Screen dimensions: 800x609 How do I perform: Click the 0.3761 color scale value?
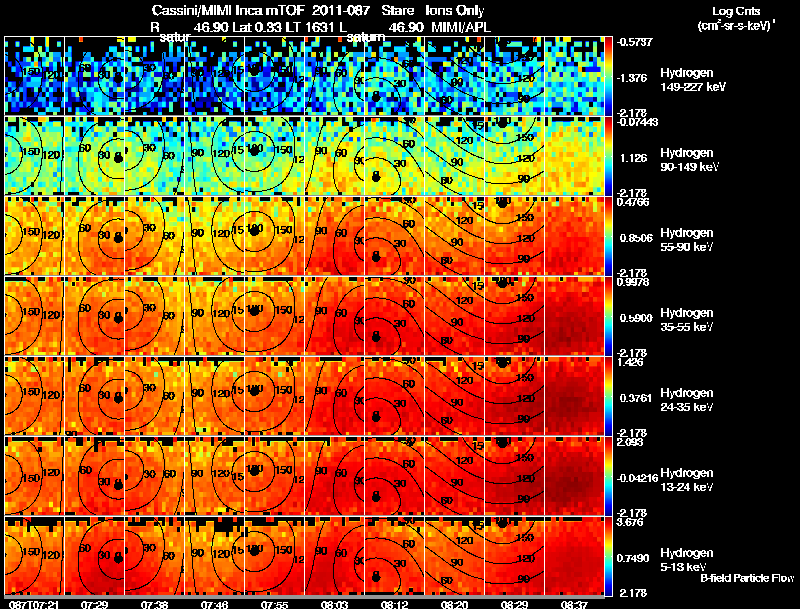636,398
